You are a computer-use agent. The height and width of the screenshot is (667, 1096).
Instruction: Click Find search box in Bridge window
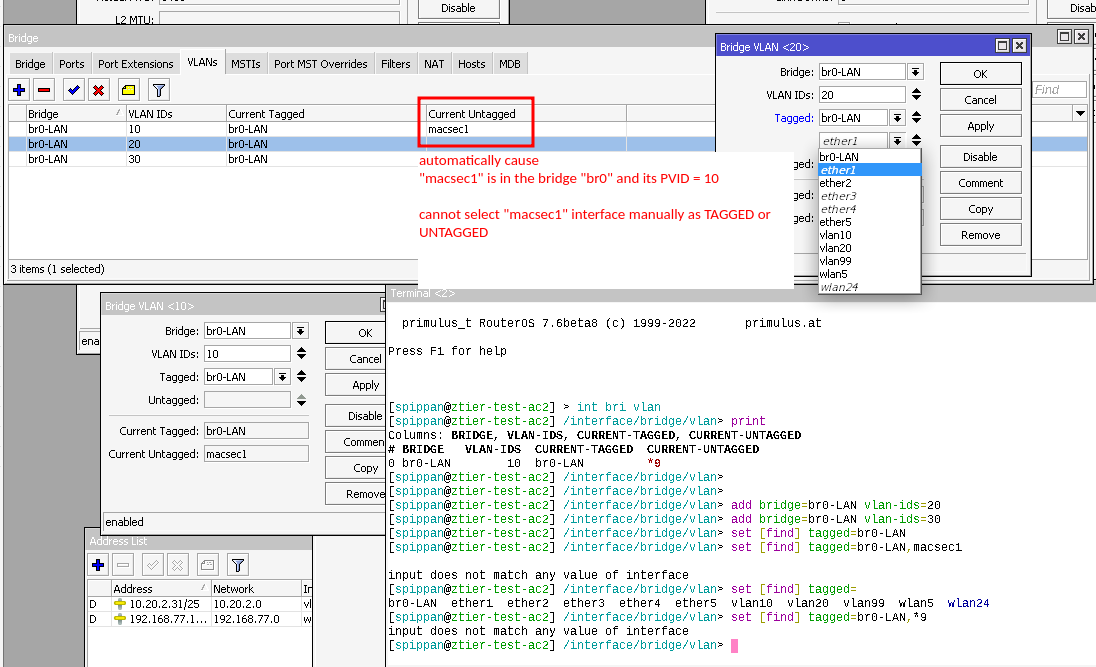pos(1059,89)
